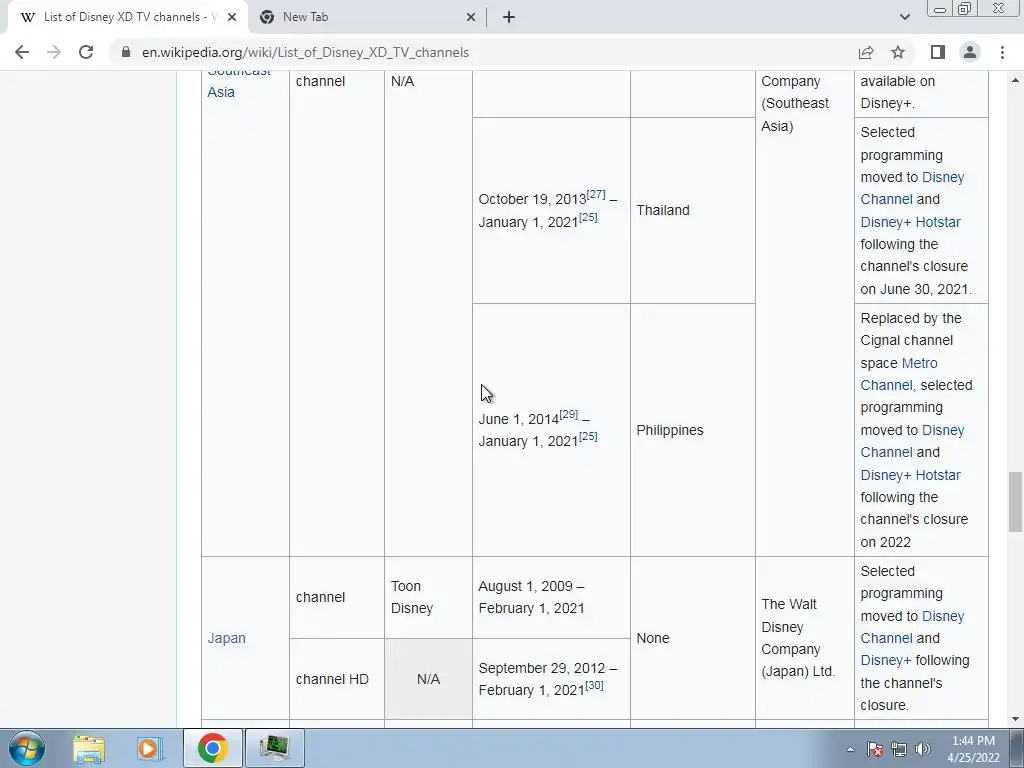Go back to the previous page
1024x768 pixels.
[x=22, y=52]
